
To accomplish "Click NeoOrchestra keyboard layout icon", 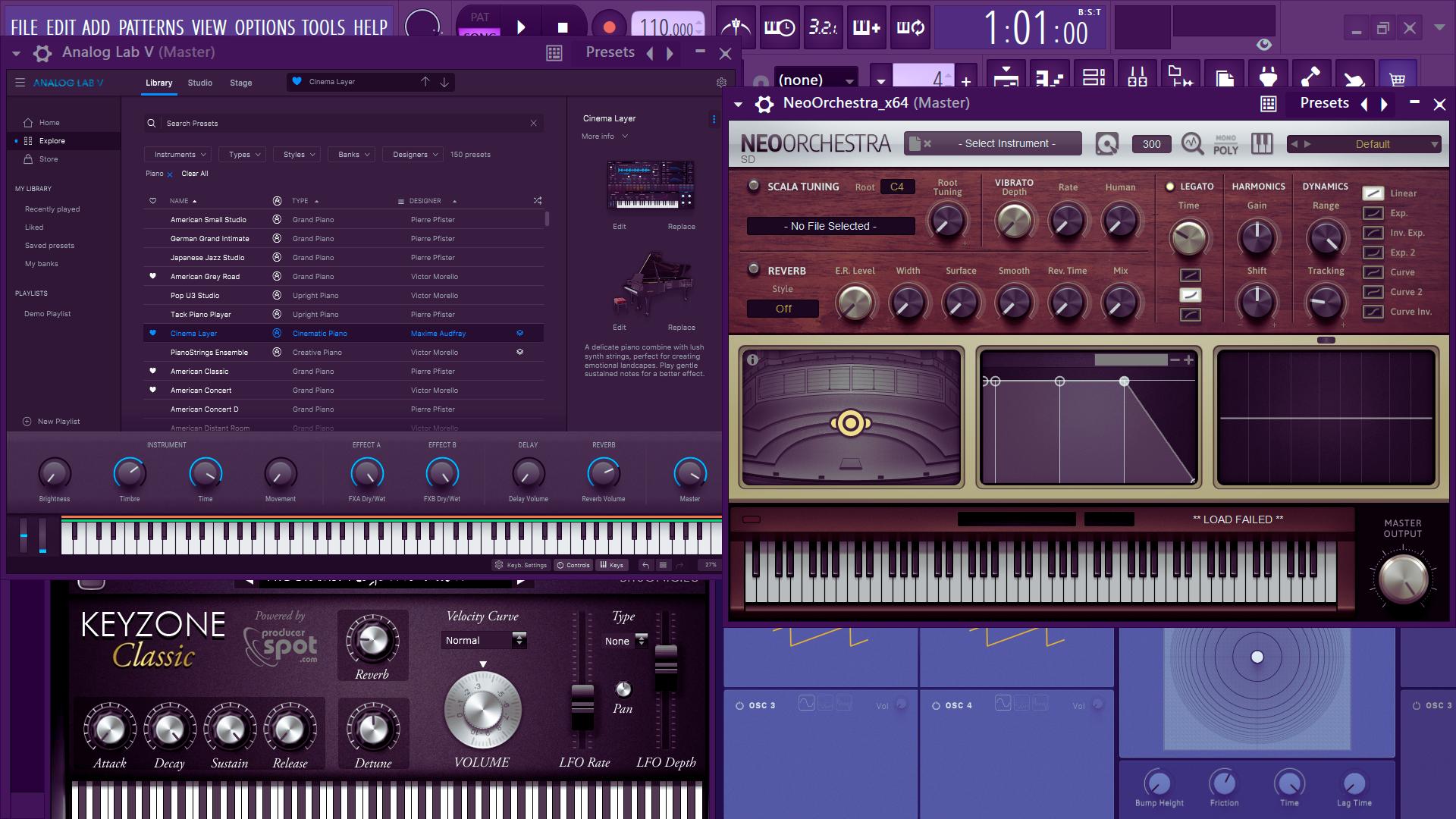I will [1262, 143].
